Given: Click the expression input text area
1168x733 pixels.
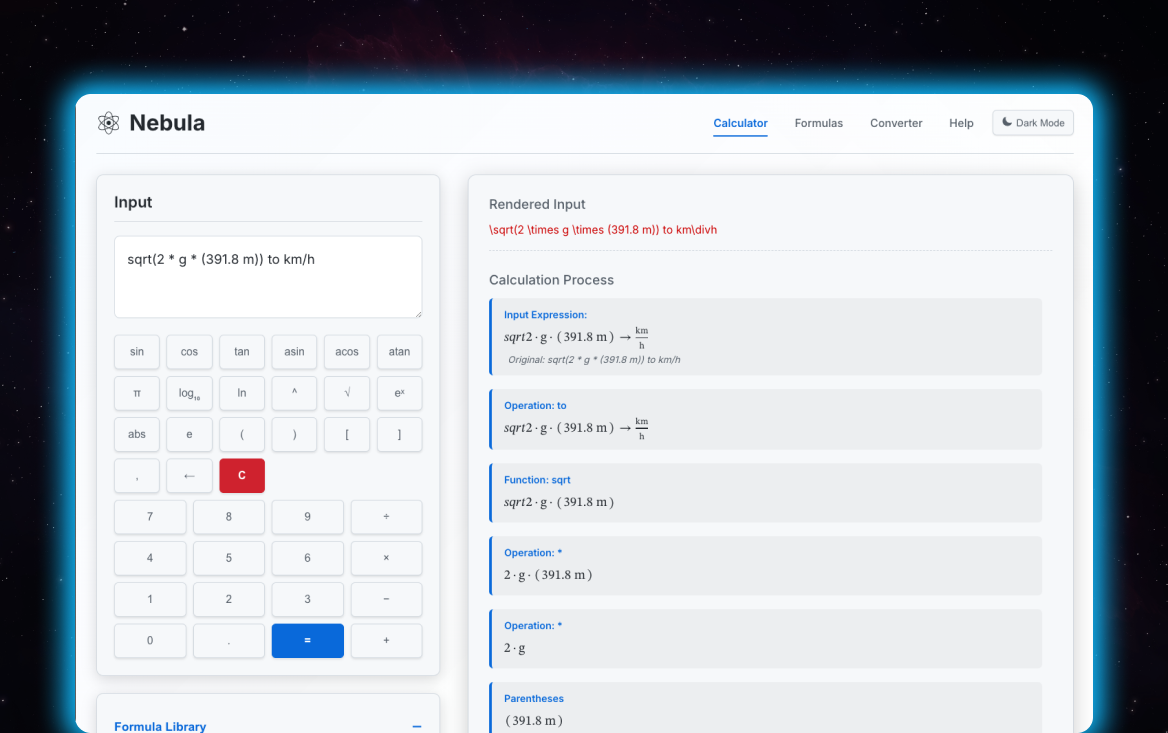Looking at the screenshot, I should point(268,277).
